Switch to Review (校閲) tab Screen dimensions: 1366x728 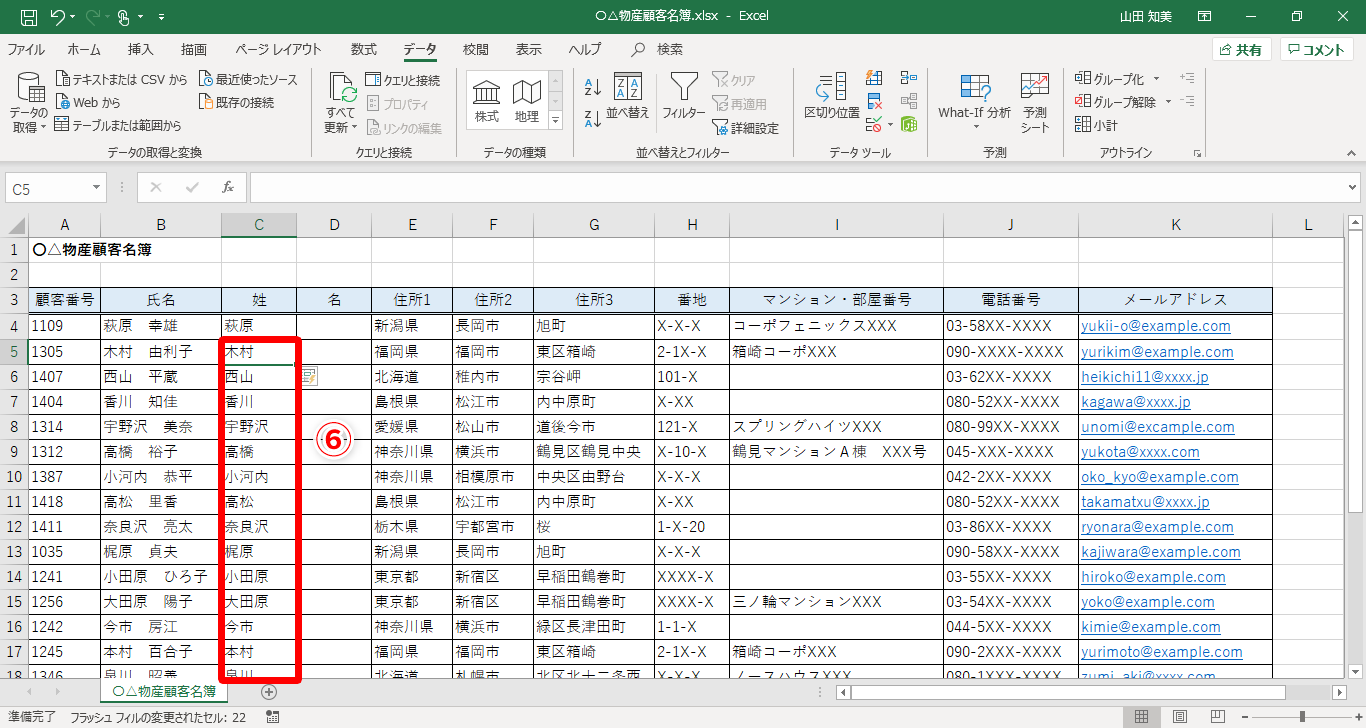(x=476, y=49)
